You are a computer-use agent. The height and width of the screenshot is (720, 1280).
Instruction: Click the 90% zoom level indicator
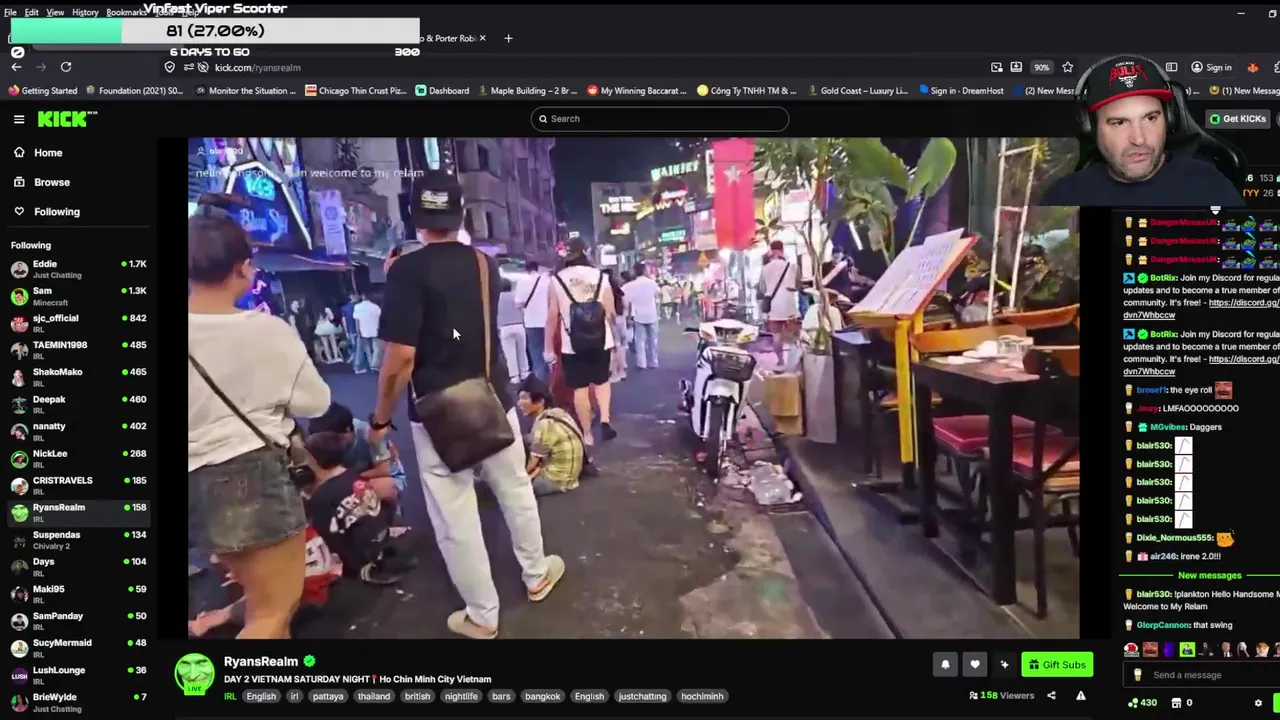pyautogui.click(x=1042, y=67)
